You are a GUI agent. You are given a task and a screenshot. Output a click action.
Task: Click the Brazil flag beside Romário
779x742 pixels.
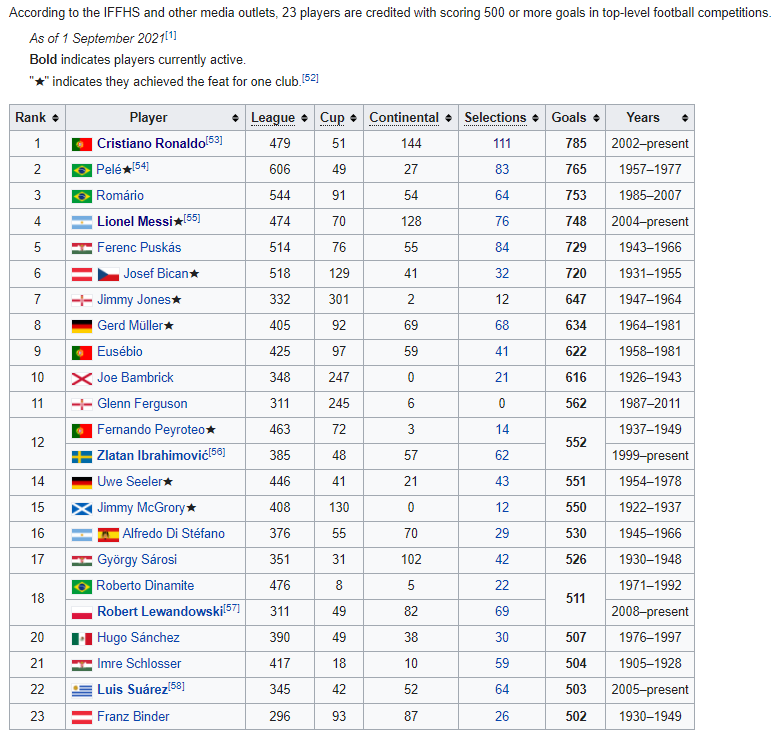[x=81, y=196]
